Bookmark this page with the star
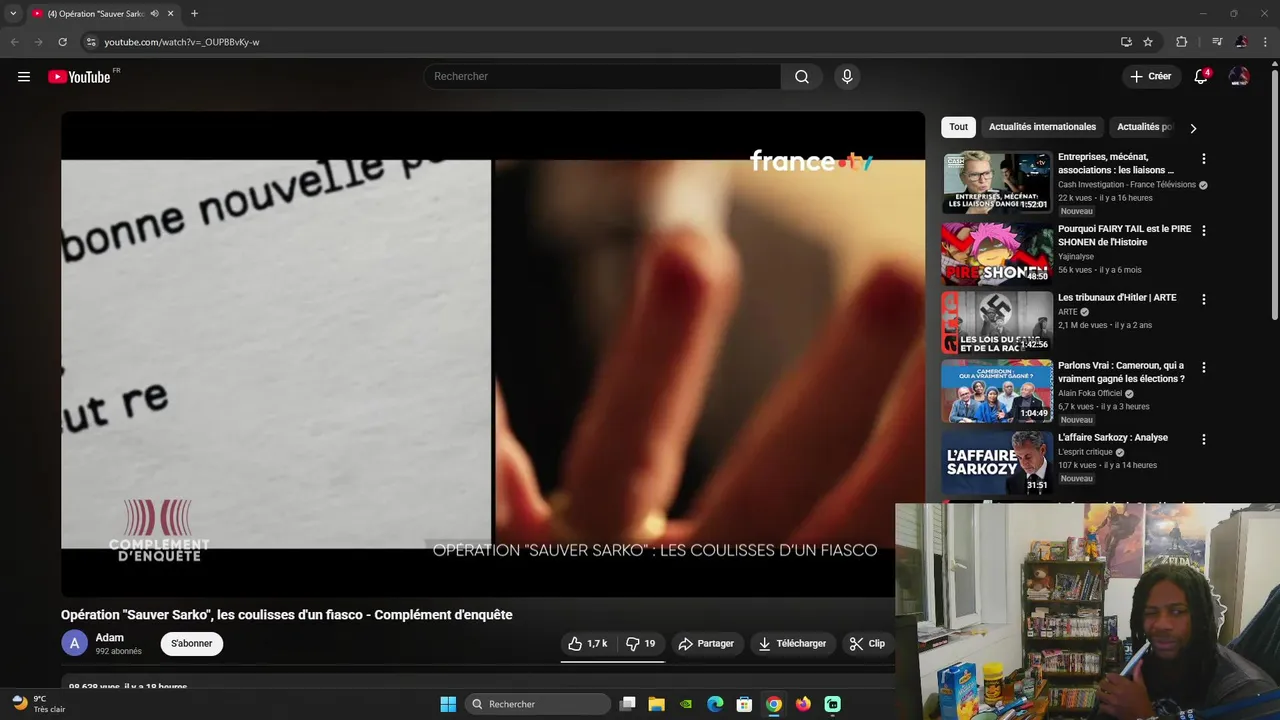 click(1148, 42)
